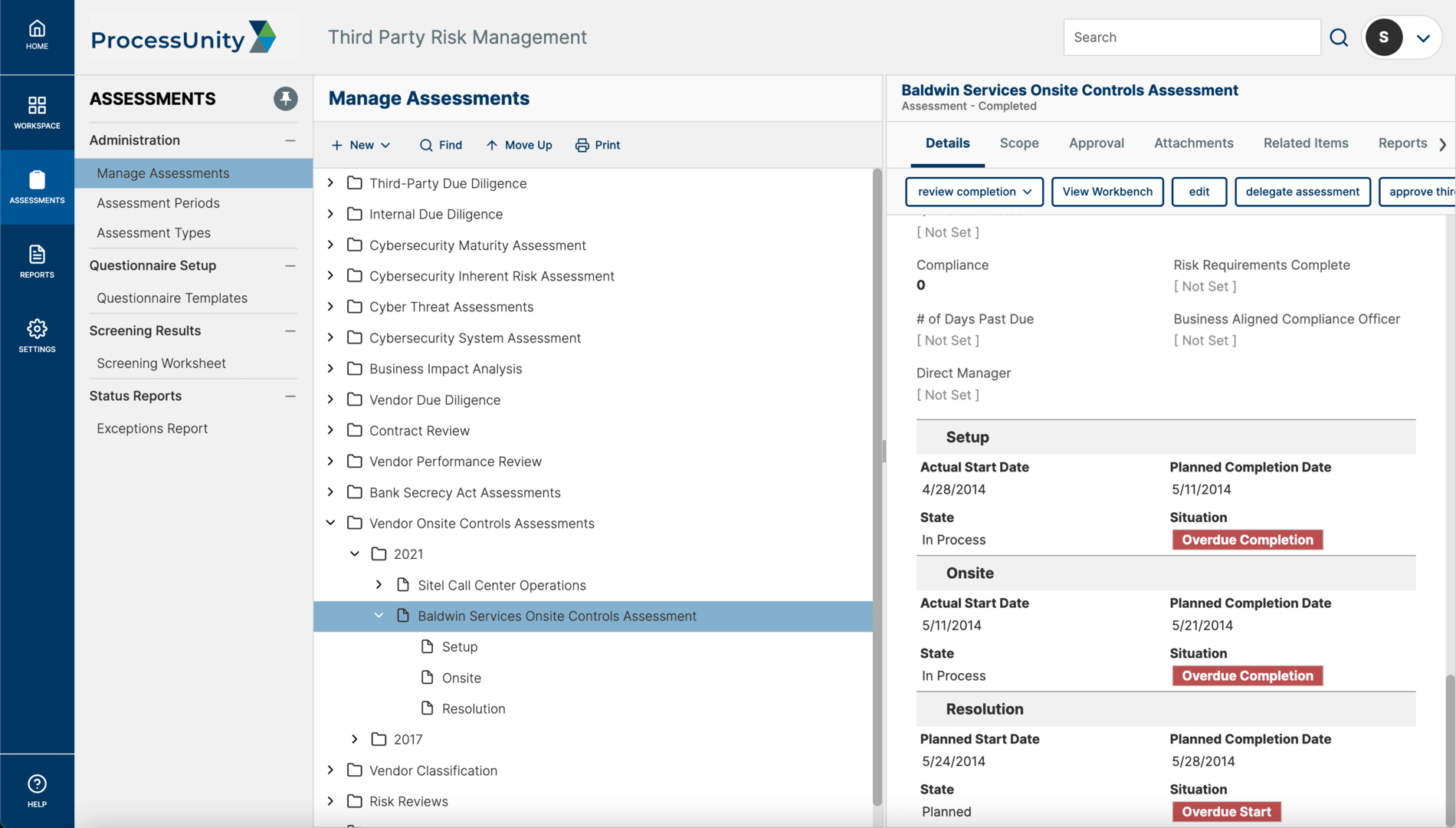Open Help at sidebar bottom
1456x828 pixels.
click(37, 791)
